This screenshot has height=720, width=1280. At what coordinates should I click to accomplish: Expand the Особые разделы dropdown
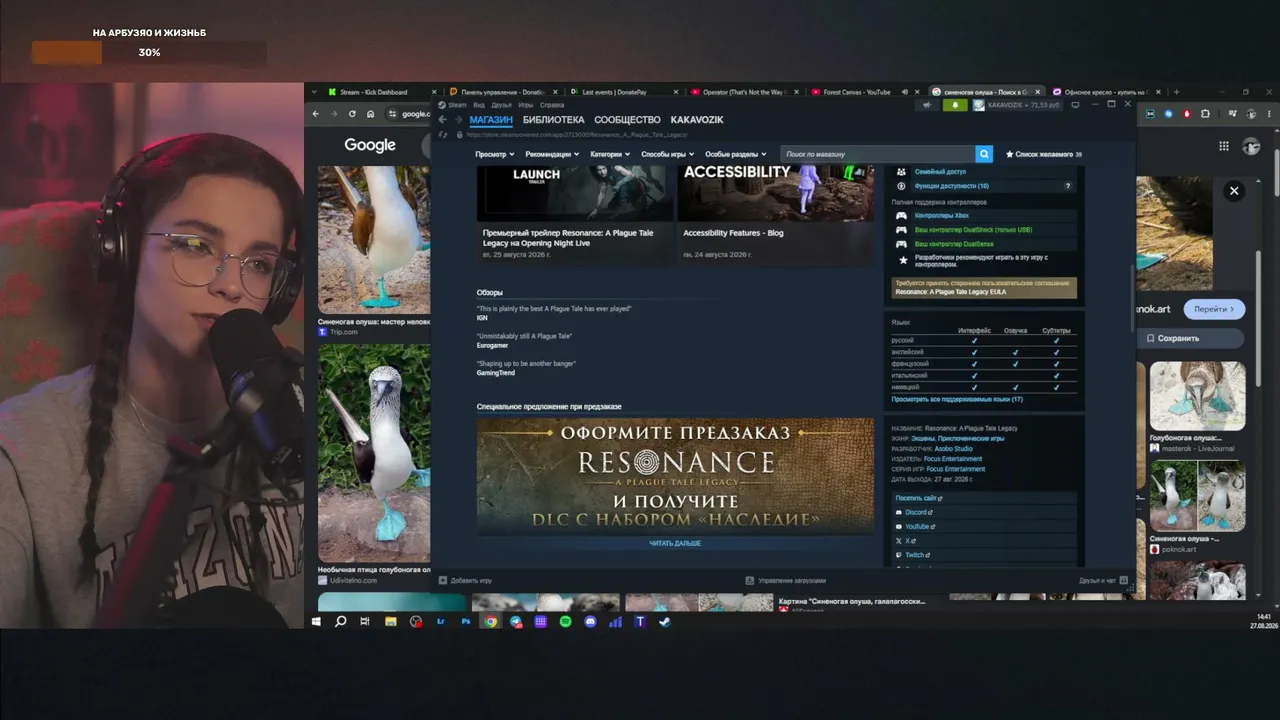click(735, 154)
